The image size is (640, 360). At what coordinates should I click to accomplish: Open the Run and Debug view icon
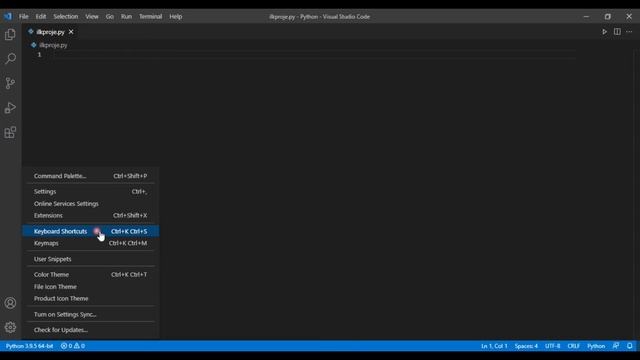pyautogui.click(x=10, y=108)
